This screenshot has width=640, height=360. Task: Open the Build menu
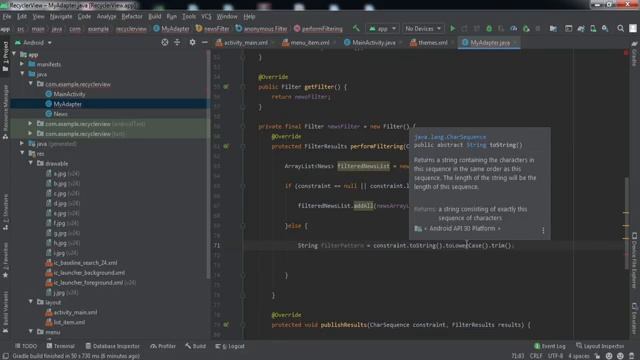pos(154,17)
